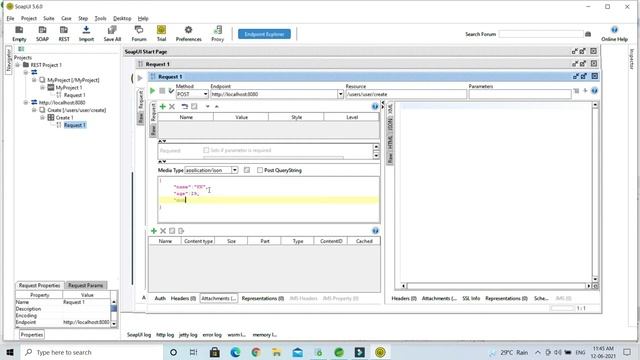Toggle the Post QueryString checkbox
This screenshot has width=640, height=360.
pyautogui.click(x=260, y=170)
